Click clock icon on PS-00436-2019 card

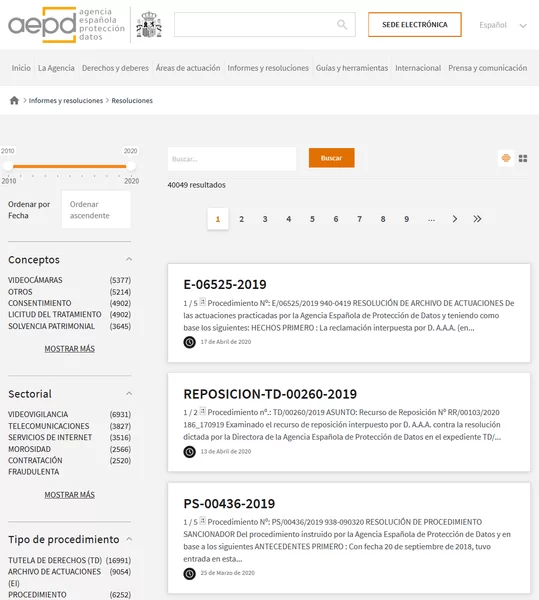189,573
